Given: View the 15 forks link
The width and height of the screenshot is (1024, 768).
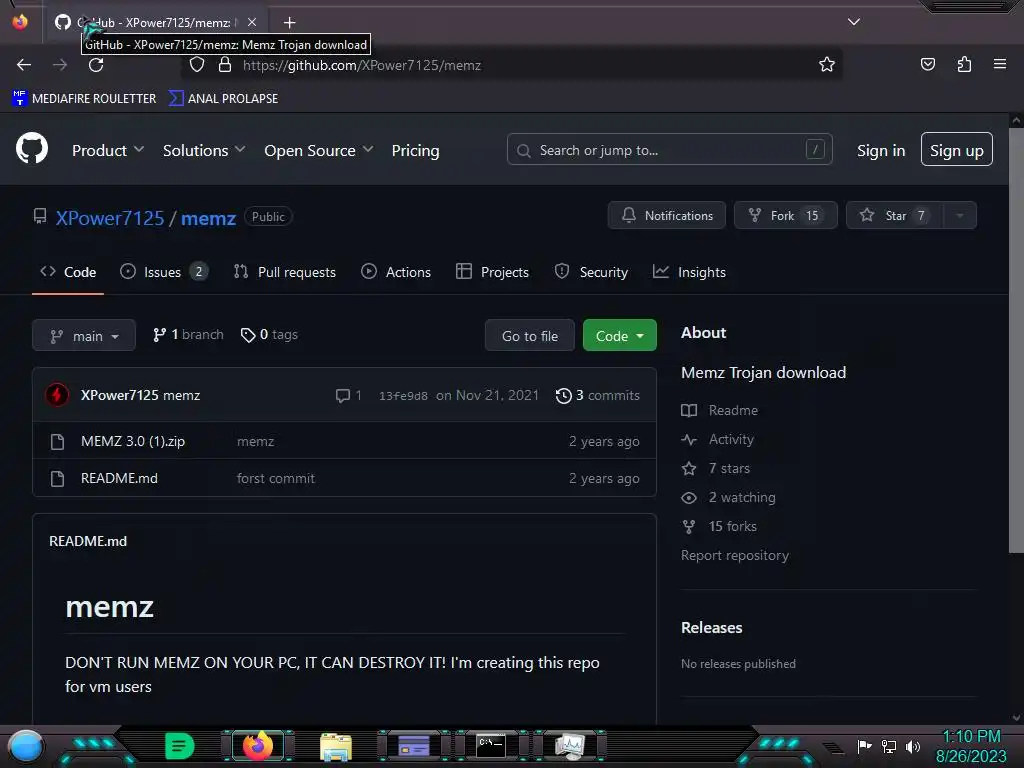Looking at the screenshot, I should (719, 526).
